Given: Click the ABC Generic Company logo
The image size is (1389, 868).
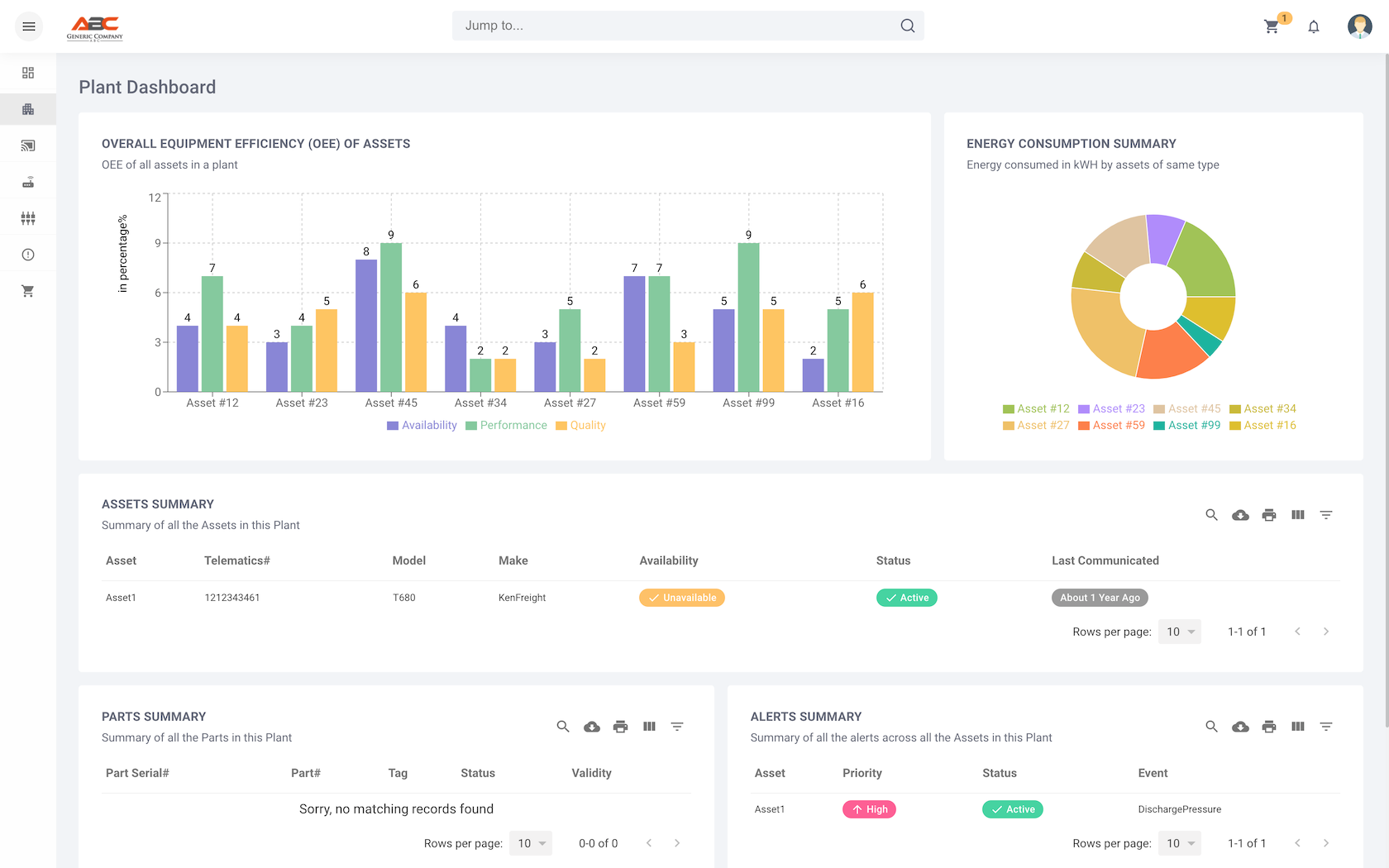Looking at the screenshot, I should pyautogui.click(x=95, y=27).
